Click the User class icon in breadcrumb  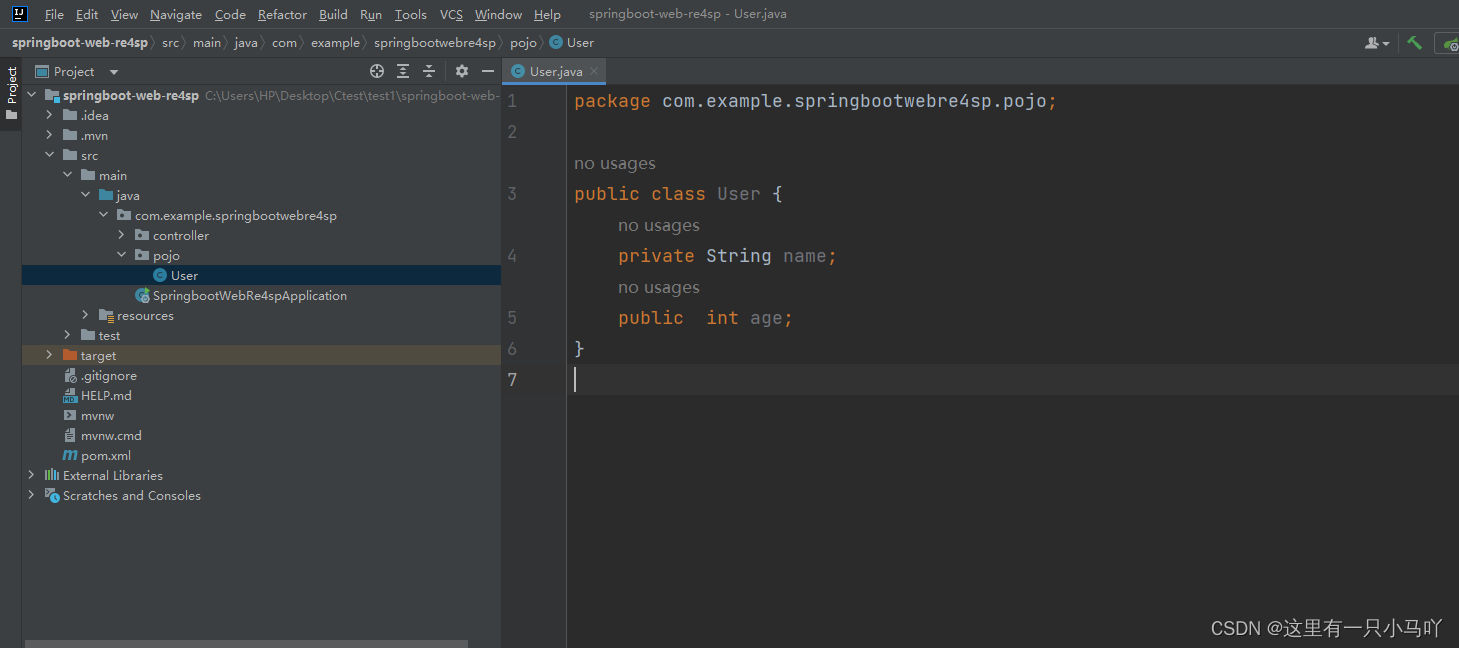[x=556, y=43]
